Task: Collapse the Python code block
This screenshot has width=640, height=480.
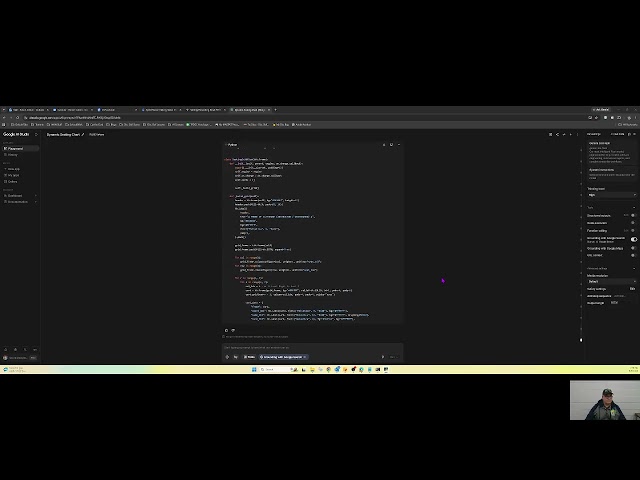Action: [399, 144]
